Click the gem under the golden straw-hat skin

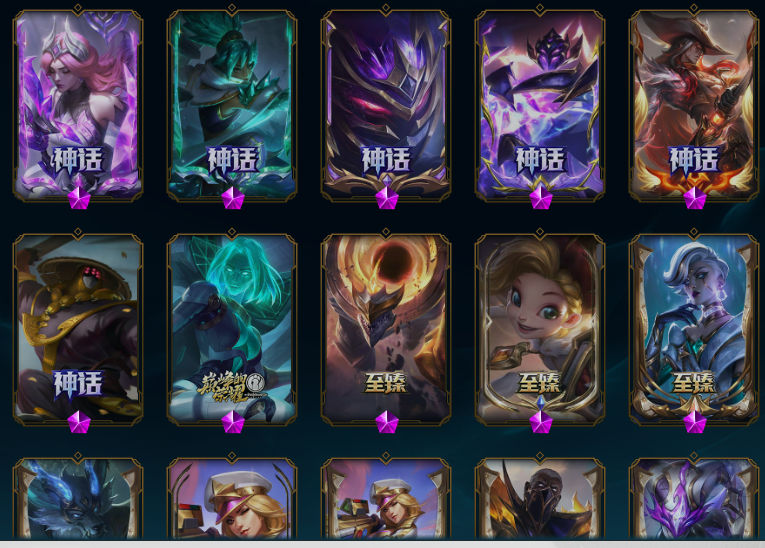(x=79, y=423)
